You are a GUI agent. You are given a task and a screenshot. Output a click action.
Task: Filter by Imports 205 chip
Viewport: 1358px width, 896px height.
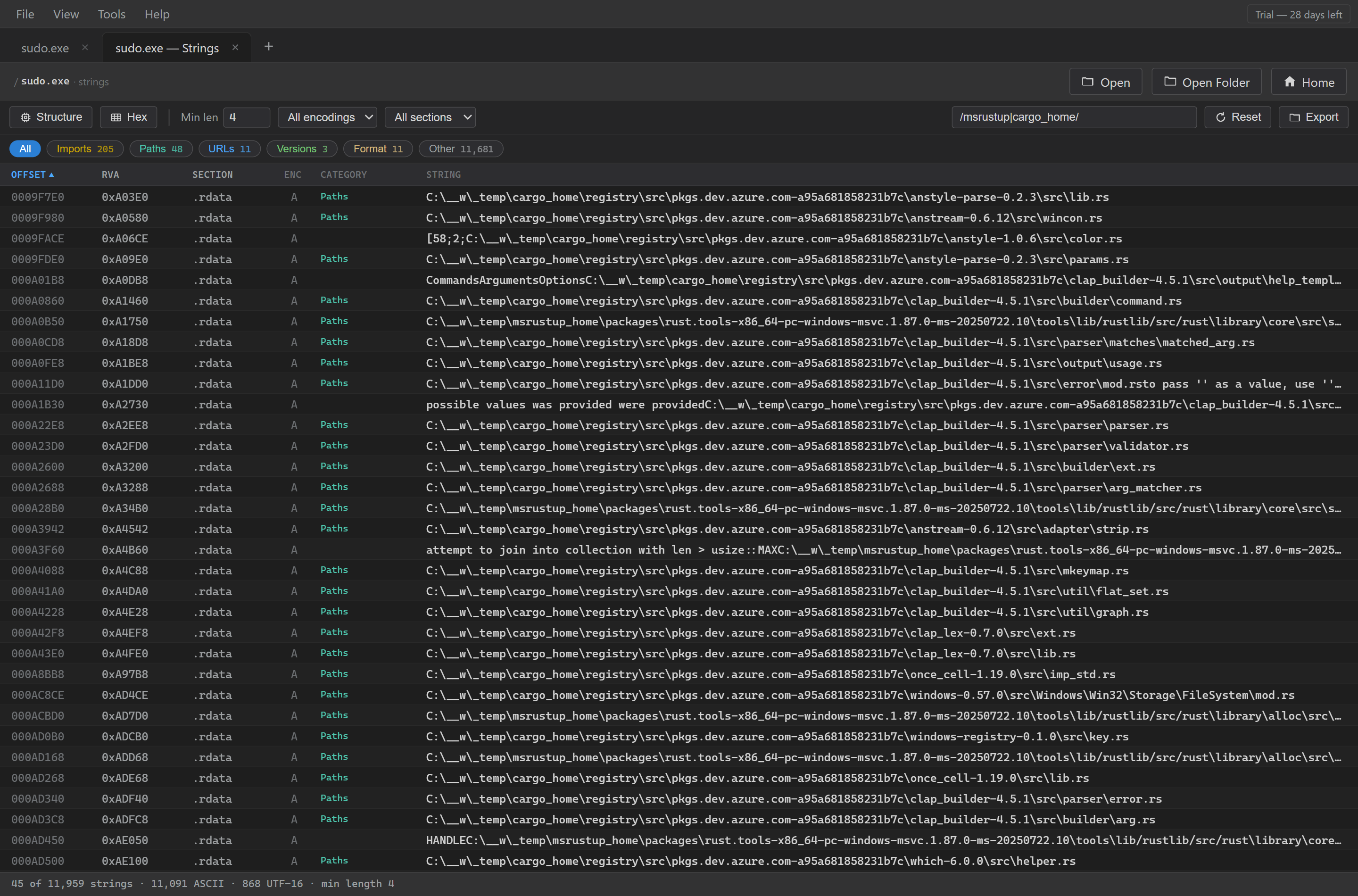(85, 149)
